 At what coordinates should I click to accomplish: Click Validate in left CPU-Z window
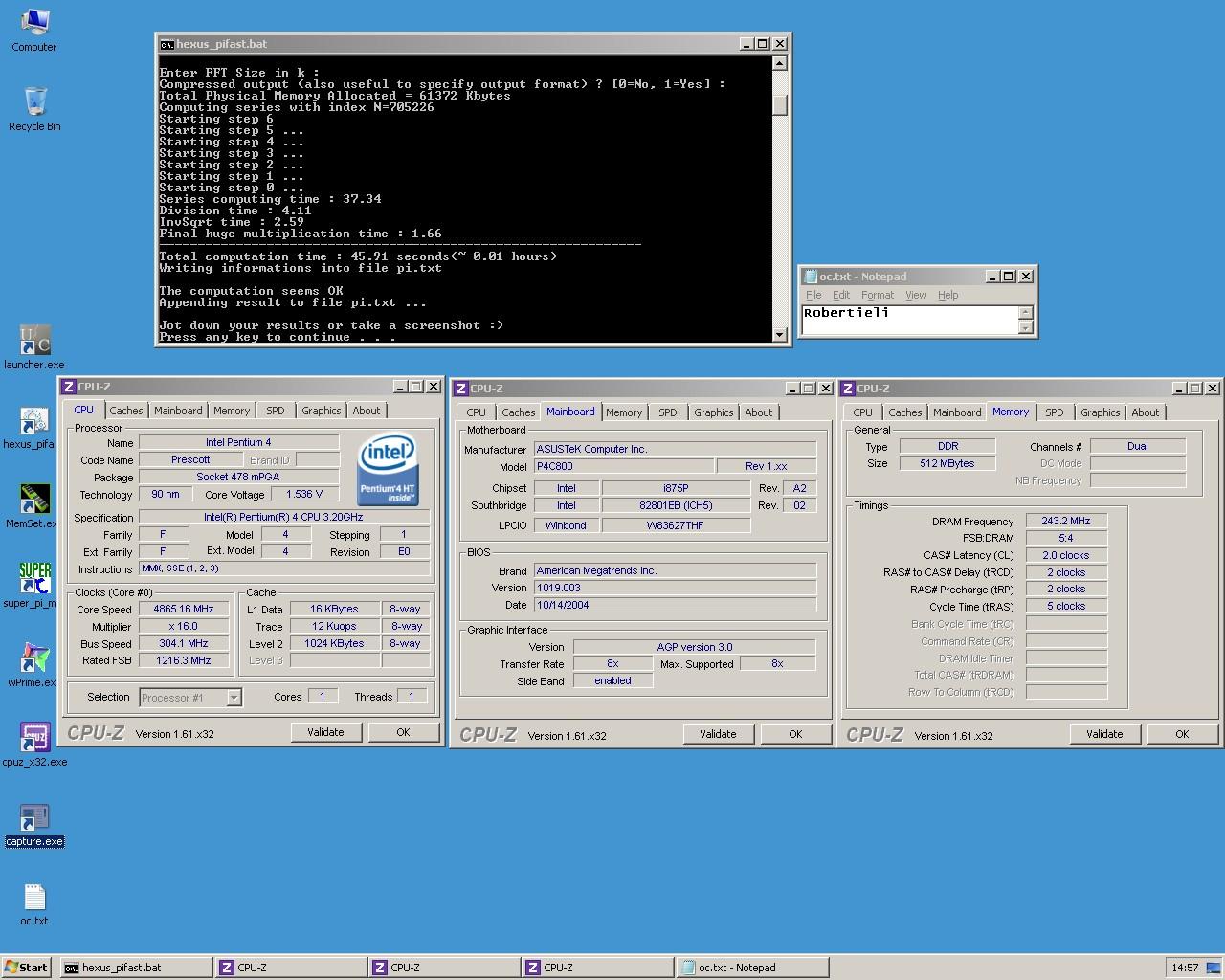click(x=325, y=732)
